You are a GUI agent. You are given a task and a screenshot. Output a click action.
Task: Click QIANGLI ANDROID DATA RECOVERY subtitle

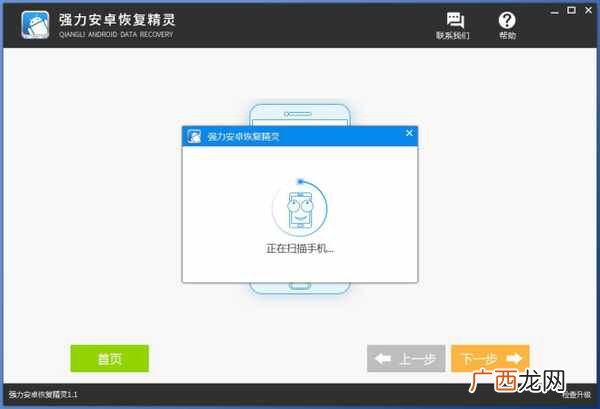click(x=116, y=34)
